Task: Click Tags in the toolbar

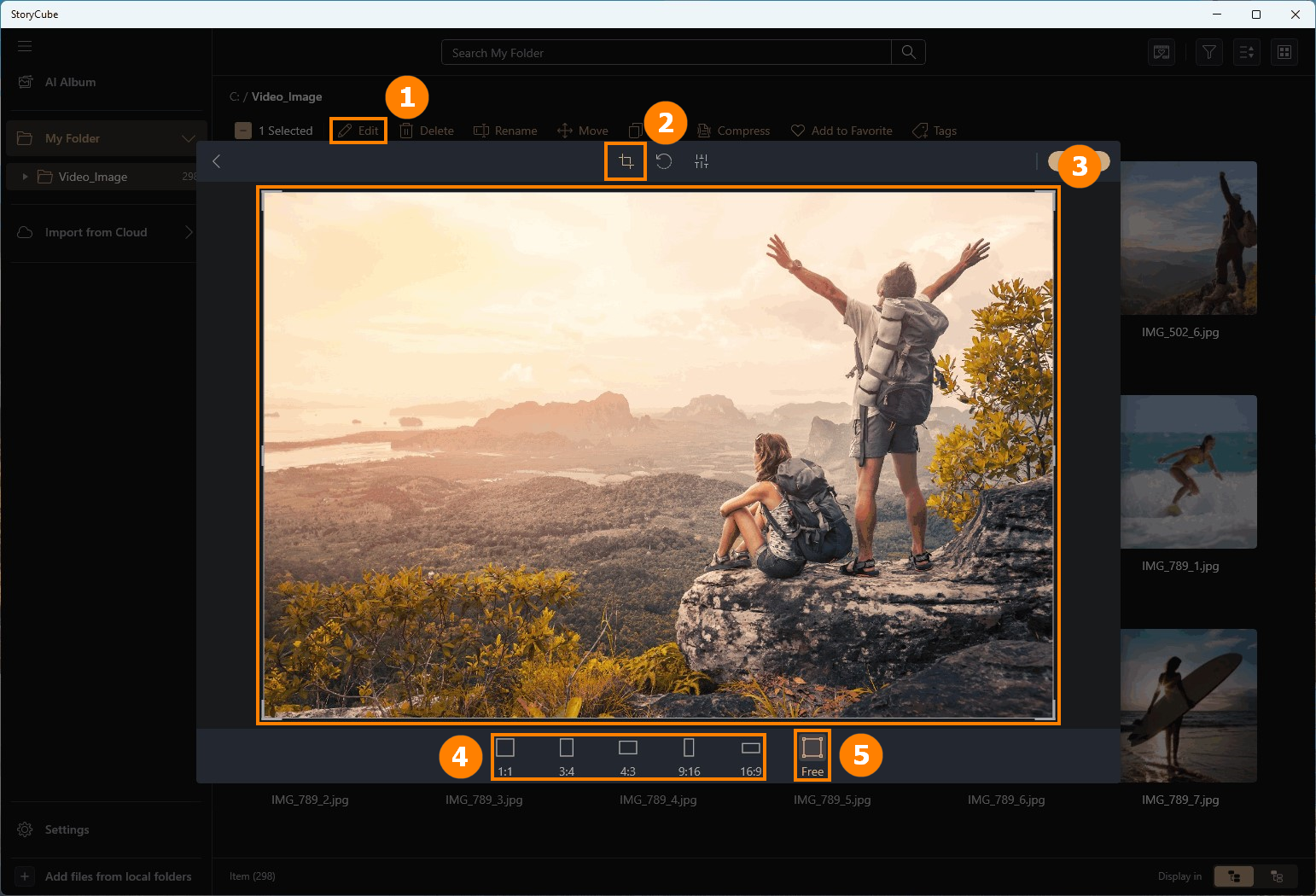Action: pos(935,131)
